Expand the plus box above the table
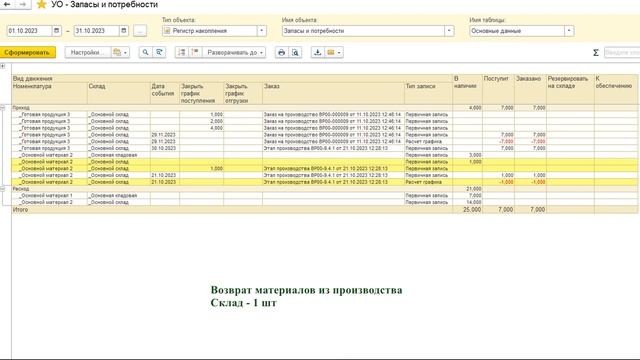Image resolution: width=640 pixels, height=360 pixels. tap(3, 66)
